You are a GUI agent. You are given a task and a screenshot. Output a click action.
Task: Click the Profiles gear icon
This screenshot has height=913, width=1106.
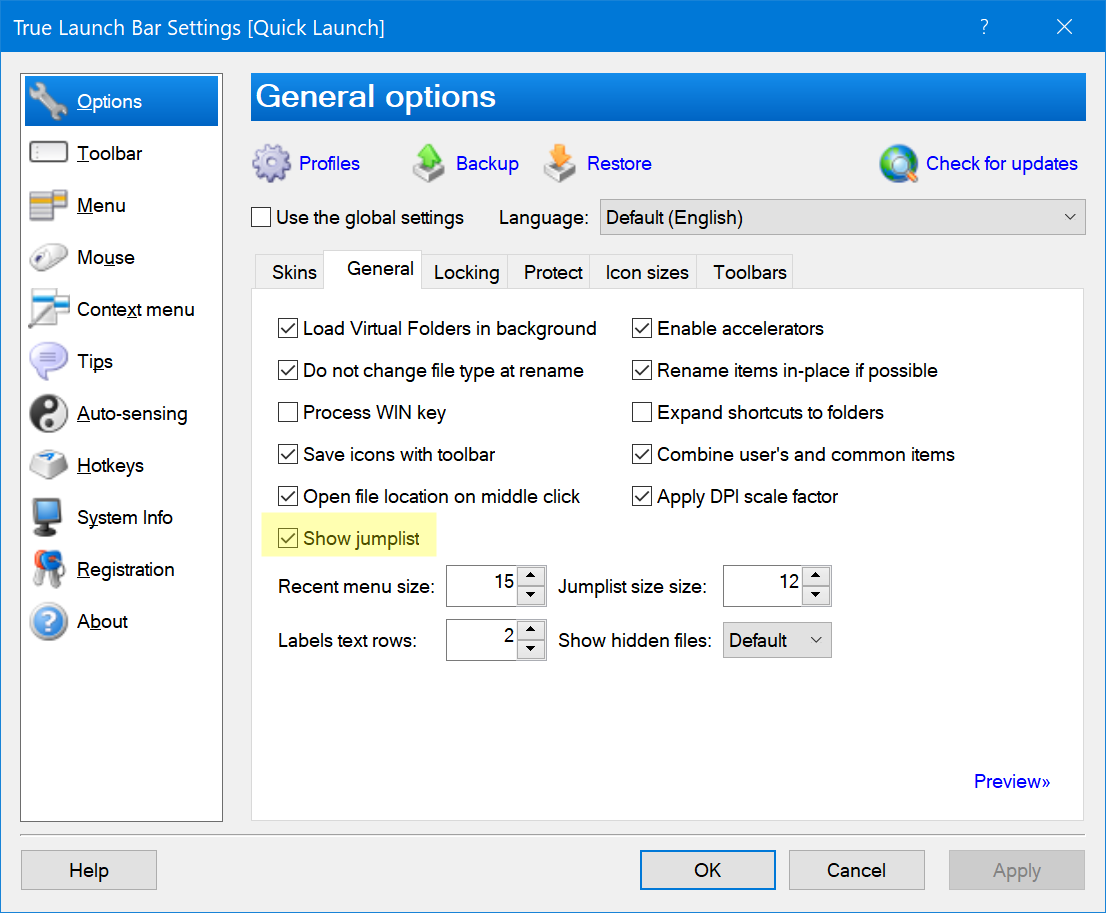click(x=271, y=164)
